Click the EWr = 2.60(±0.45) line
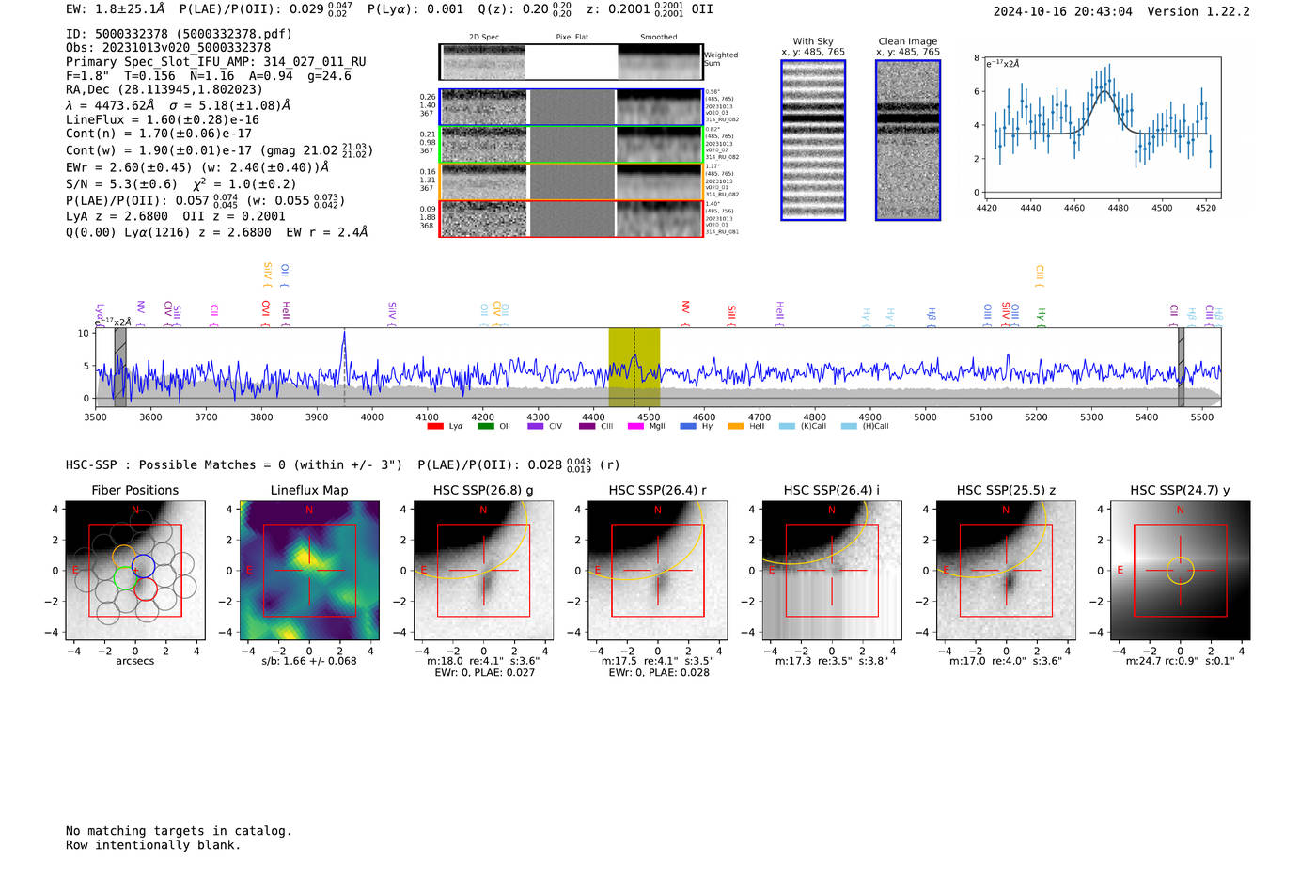This screenshot has width=1316, height=896. click(x=197, y=167)
